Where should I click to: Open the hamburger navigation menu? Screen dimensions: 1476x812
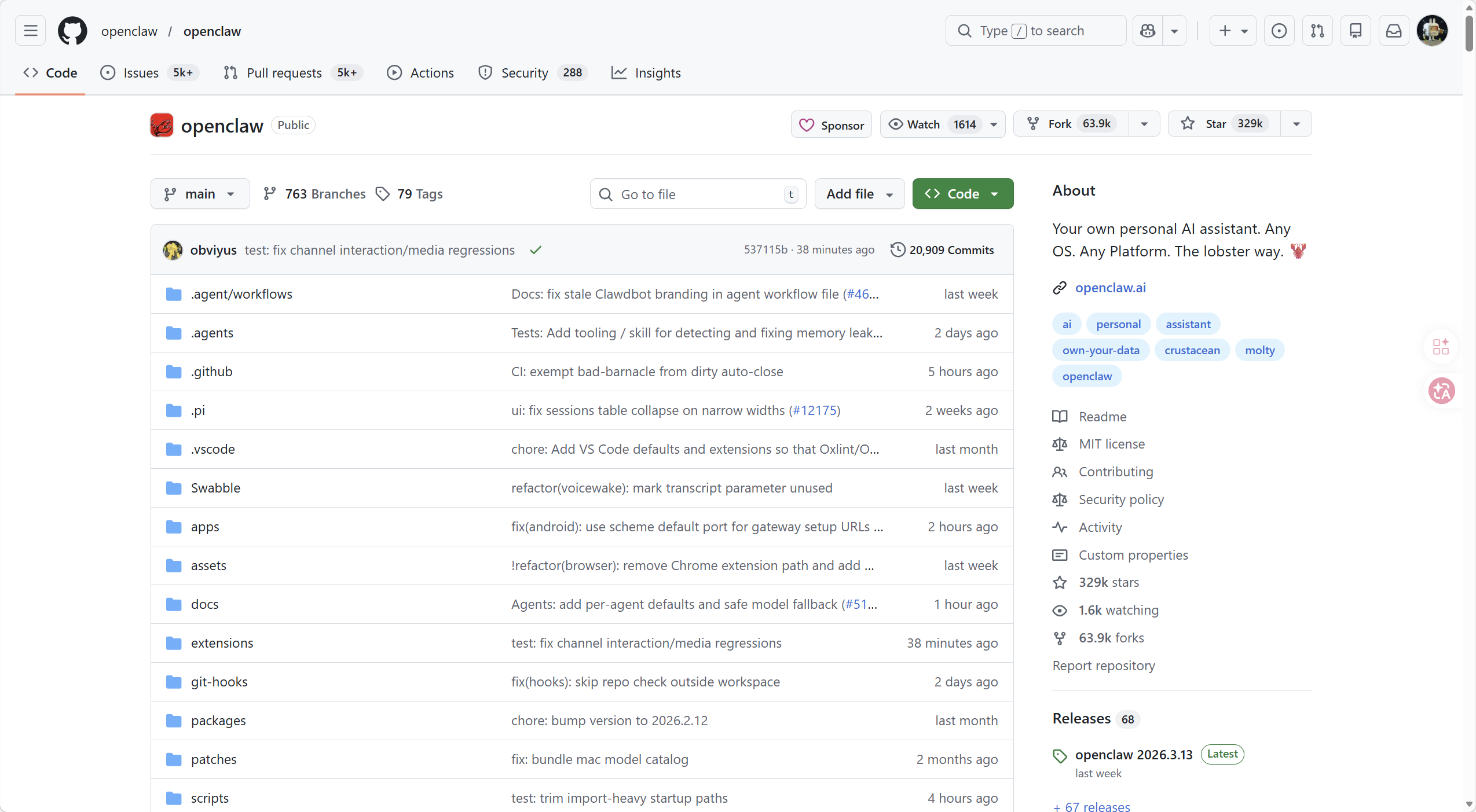(31, 31)
